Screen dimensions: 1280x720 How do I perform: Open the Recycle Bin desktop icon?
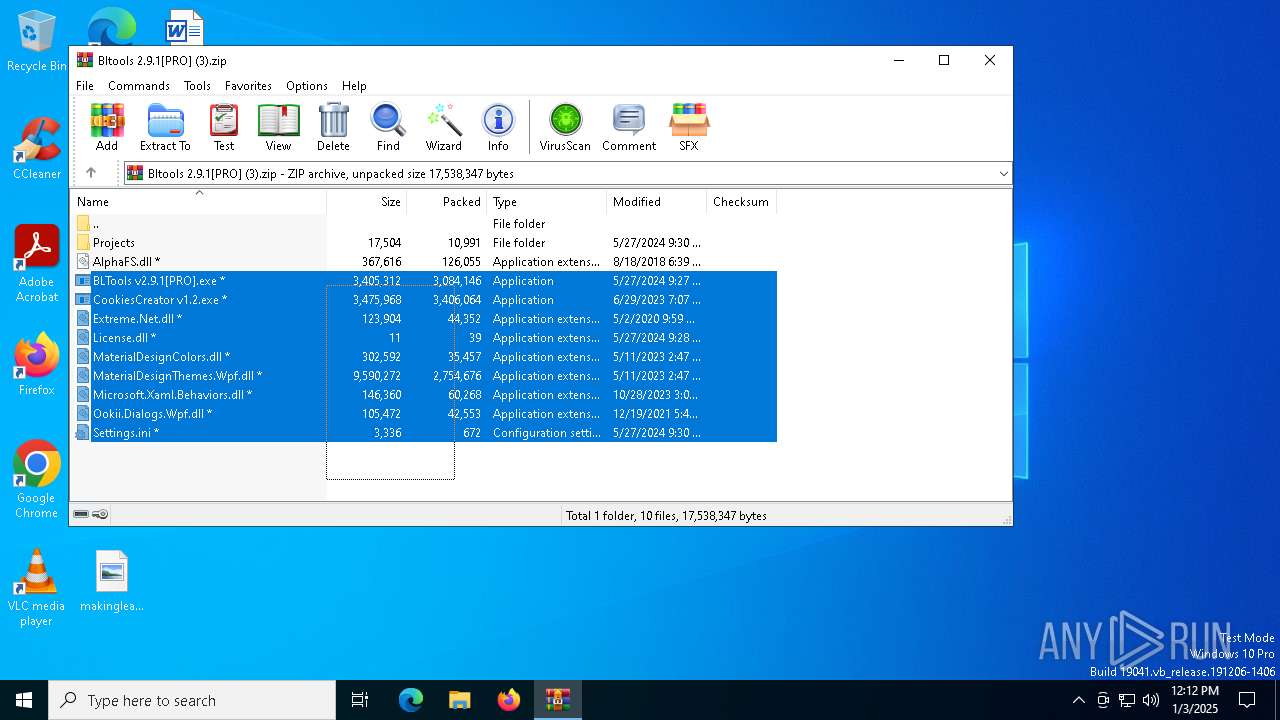tap(37, 41)
